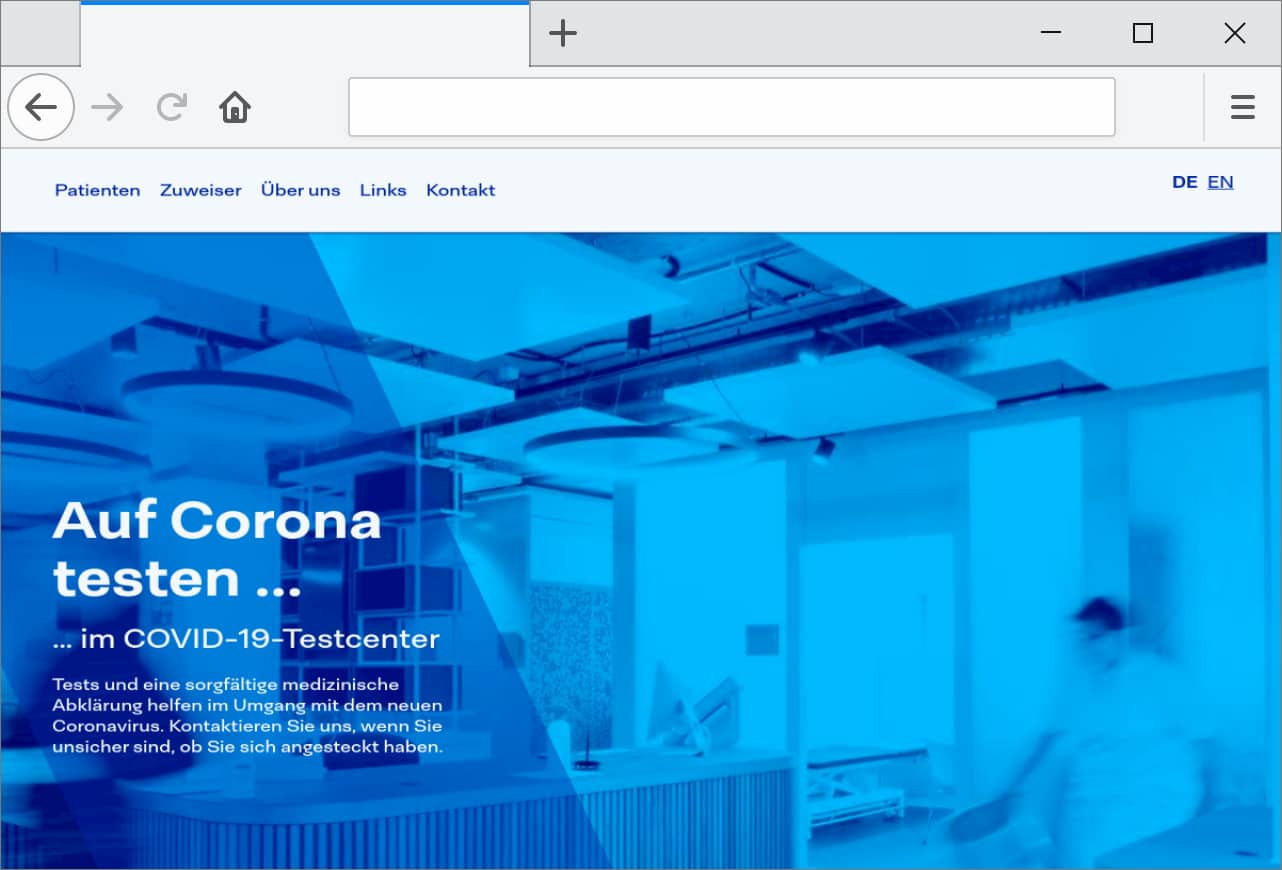Open the Patienten navigation menu item

pyautogui.click(x=98, y=190)
